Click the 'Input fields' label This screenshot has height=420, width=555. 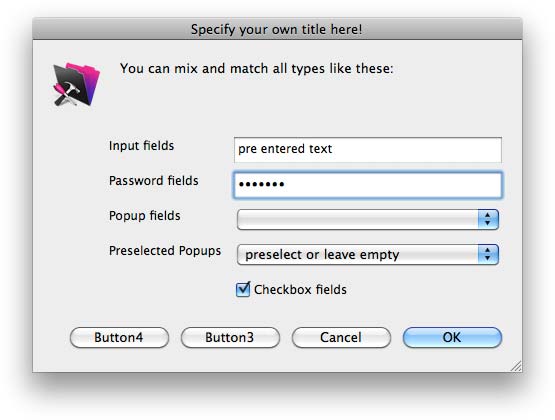pos(141,146)
